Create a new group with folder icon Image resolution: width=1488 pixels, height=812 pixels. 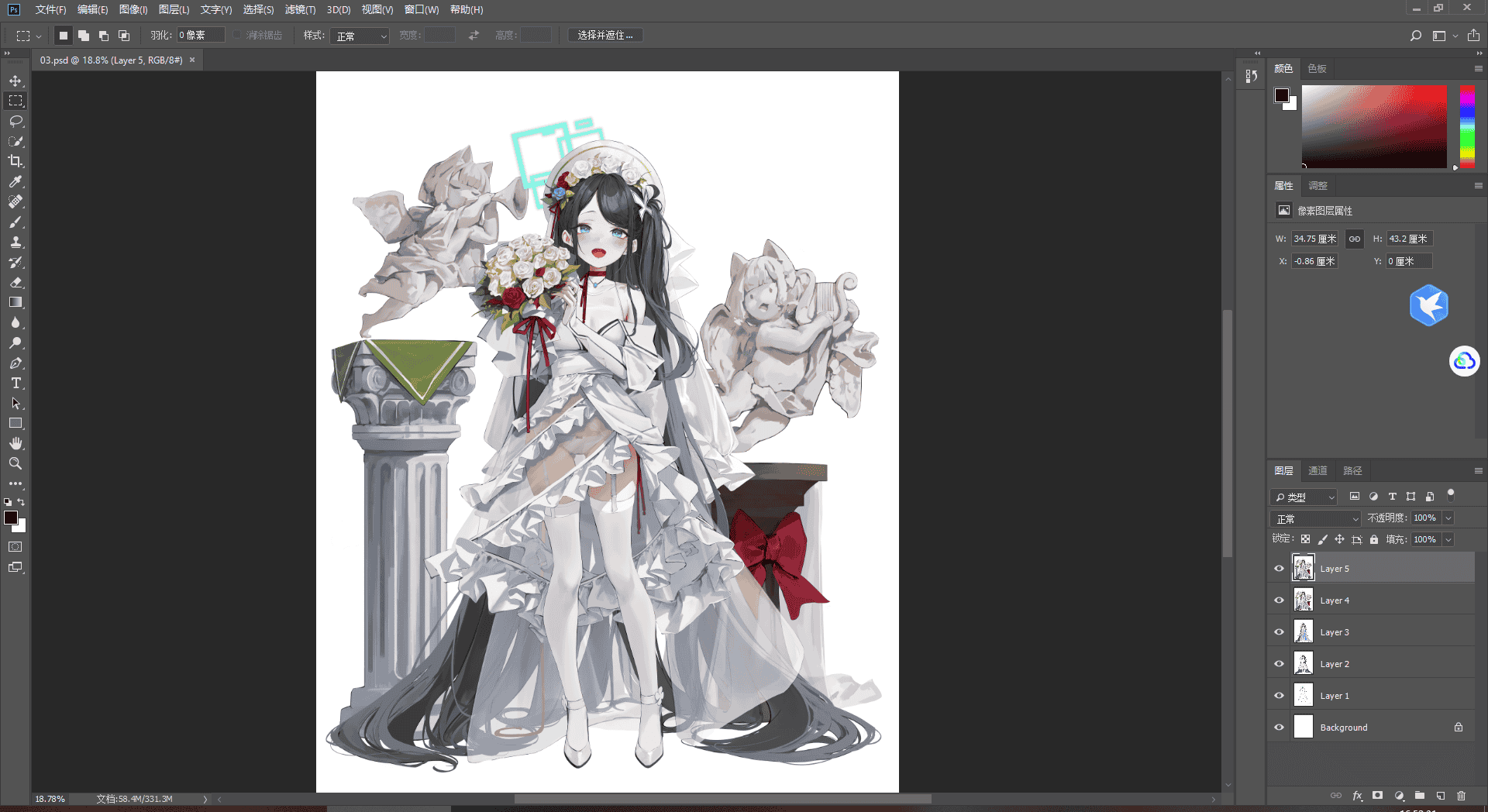tap(1420, 796)
